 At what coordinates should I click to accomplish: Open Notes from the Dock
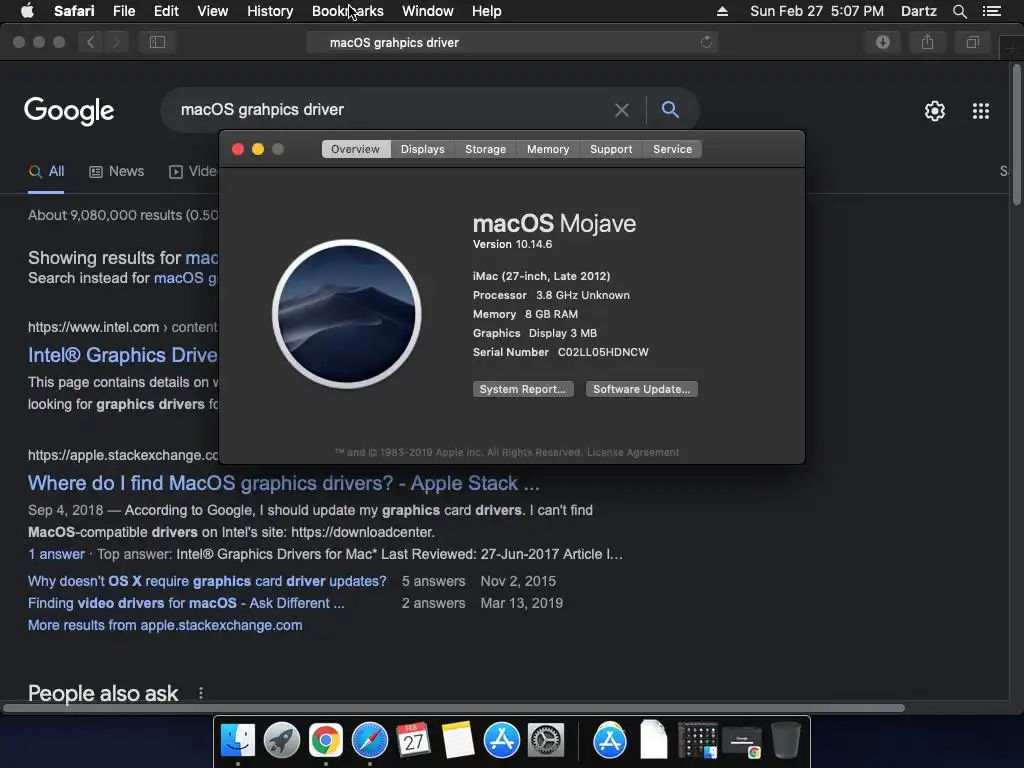(x=457, y=740)
